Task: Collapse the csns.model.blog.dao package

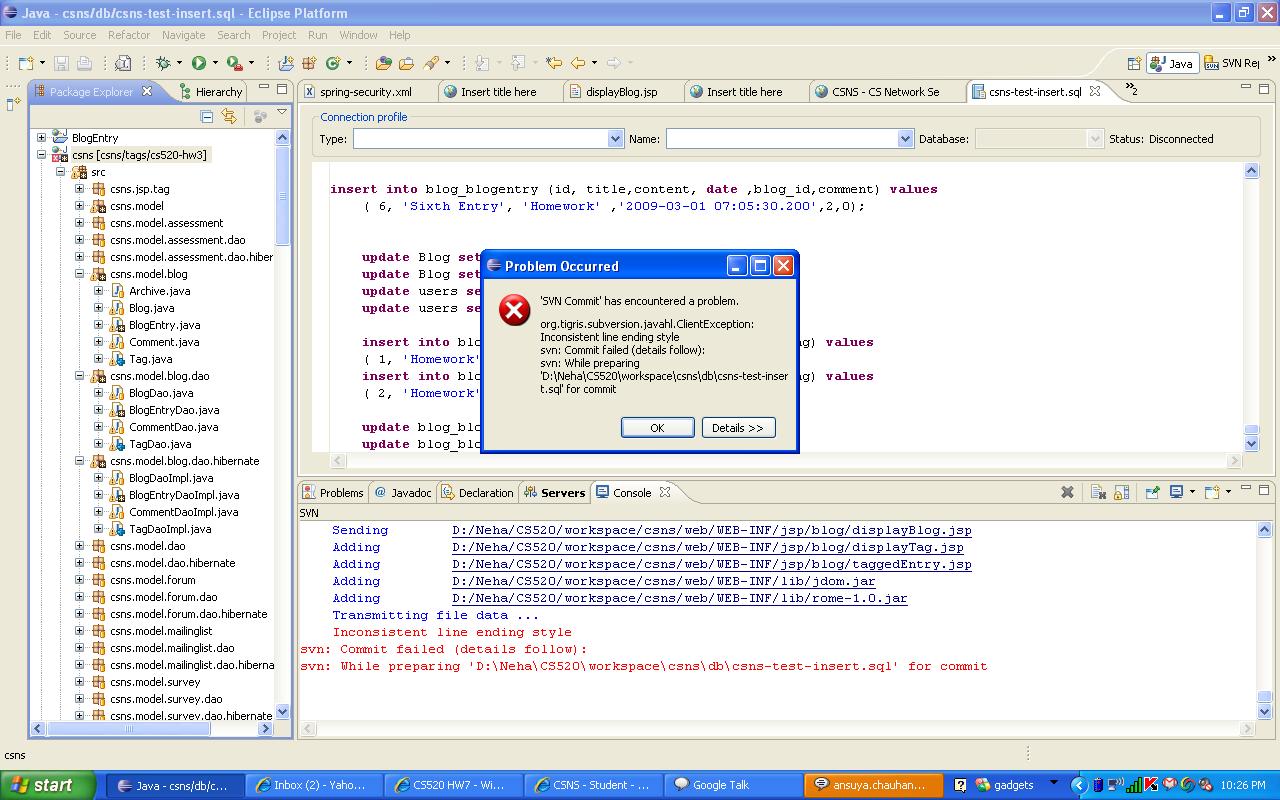Action: 80,376
